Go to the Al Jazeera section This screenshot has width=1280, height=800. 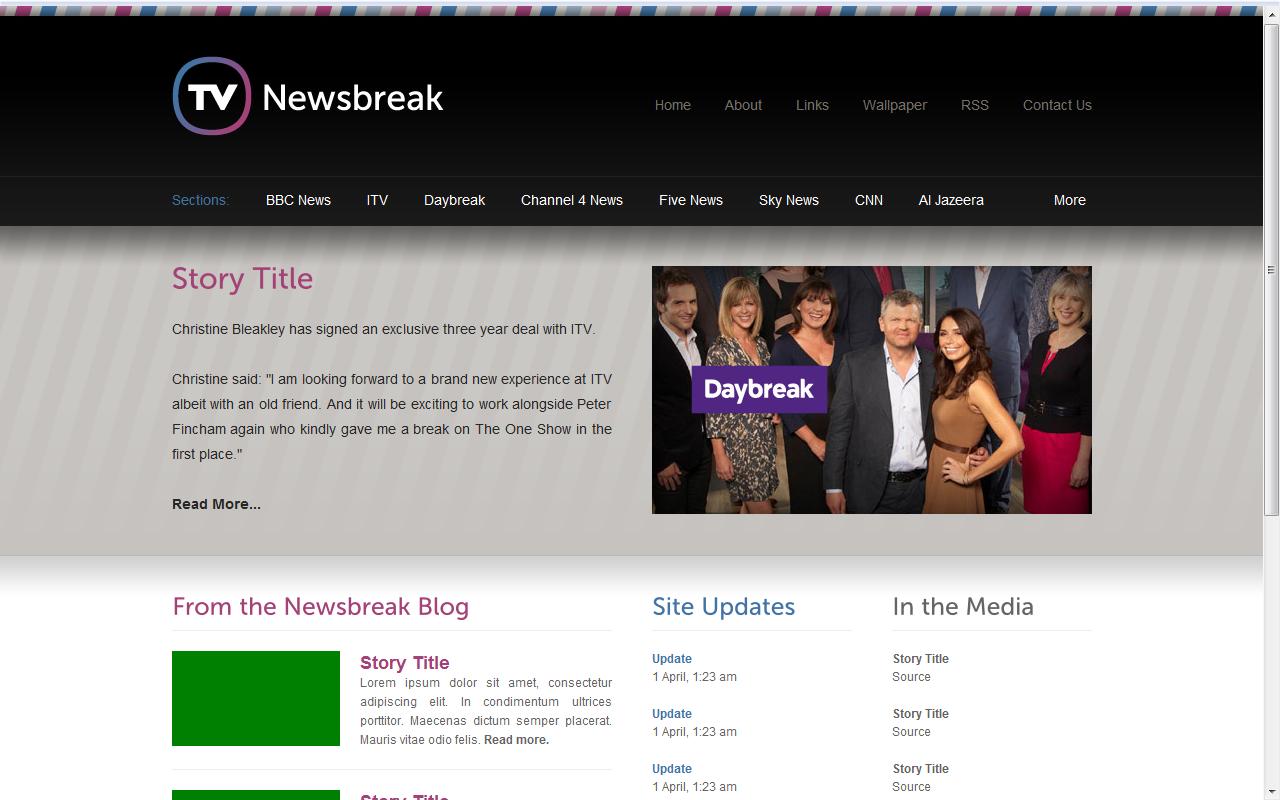click(x=950, y=200)
